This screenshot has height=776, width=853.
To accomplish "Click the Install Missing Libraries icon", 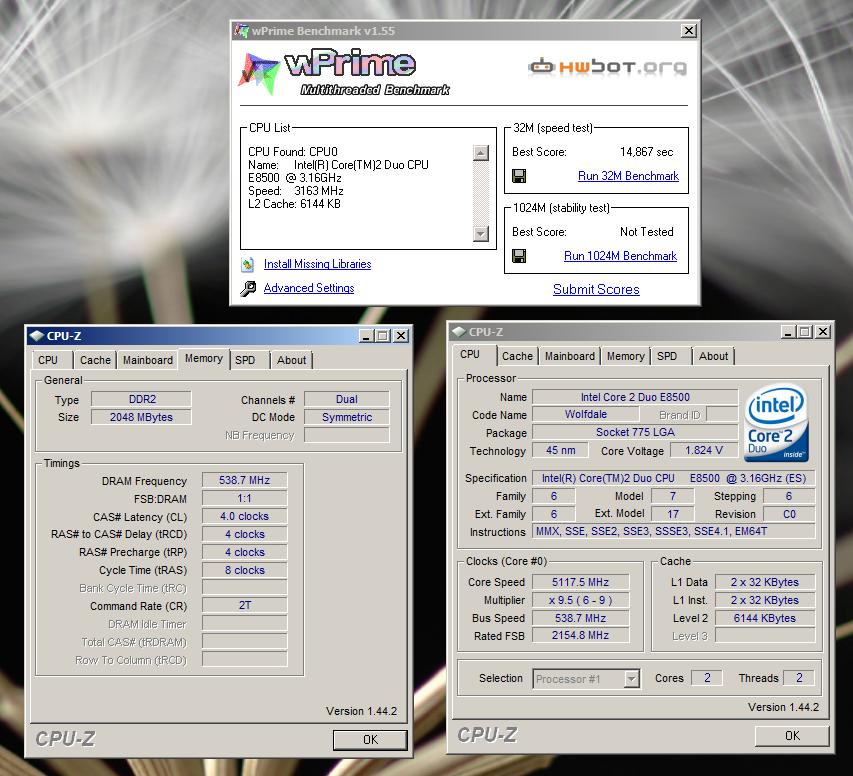I will [x=248, y=264].
